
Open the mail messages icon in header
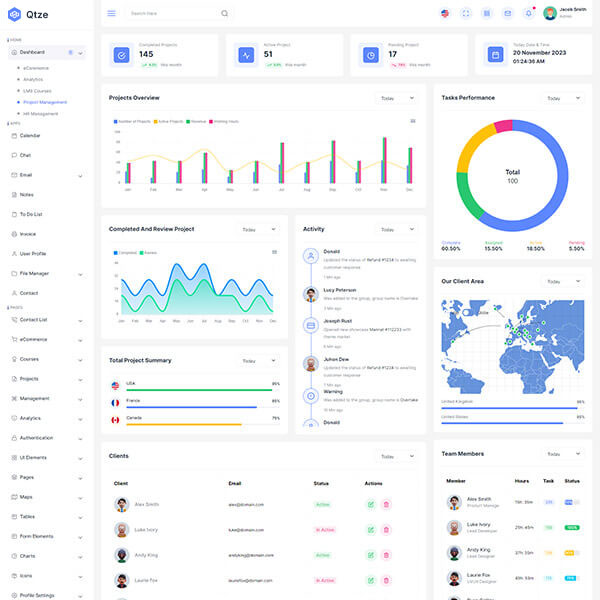508,13
